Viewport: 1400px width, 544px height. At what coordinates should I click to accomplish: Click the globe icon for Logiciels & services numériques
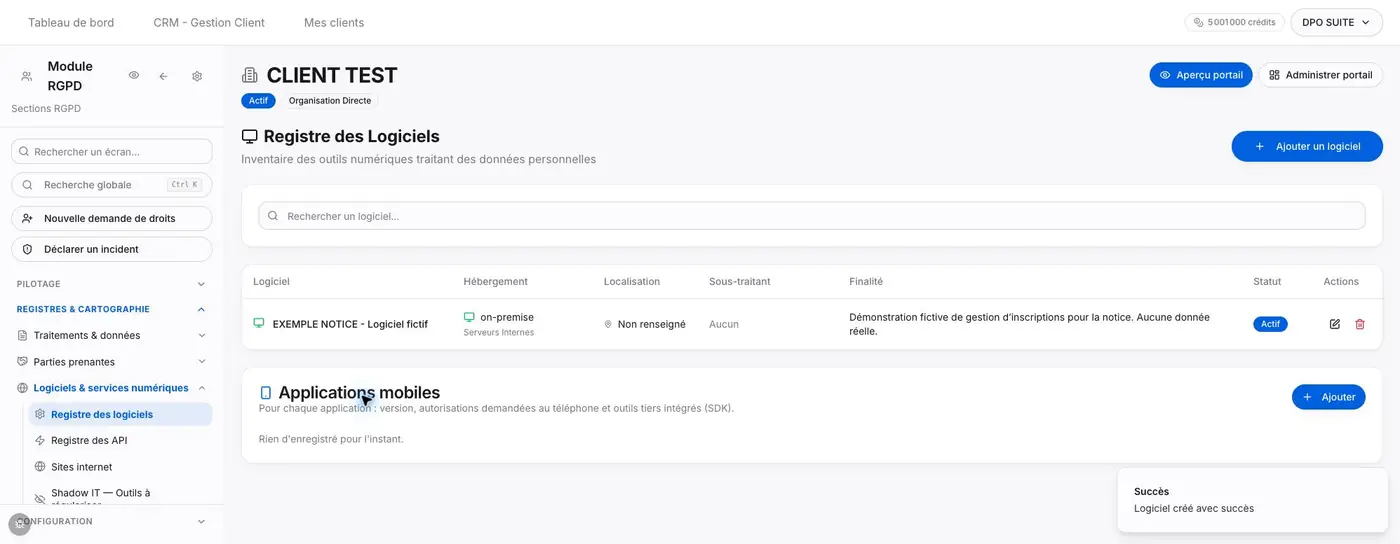coord(23,388)
